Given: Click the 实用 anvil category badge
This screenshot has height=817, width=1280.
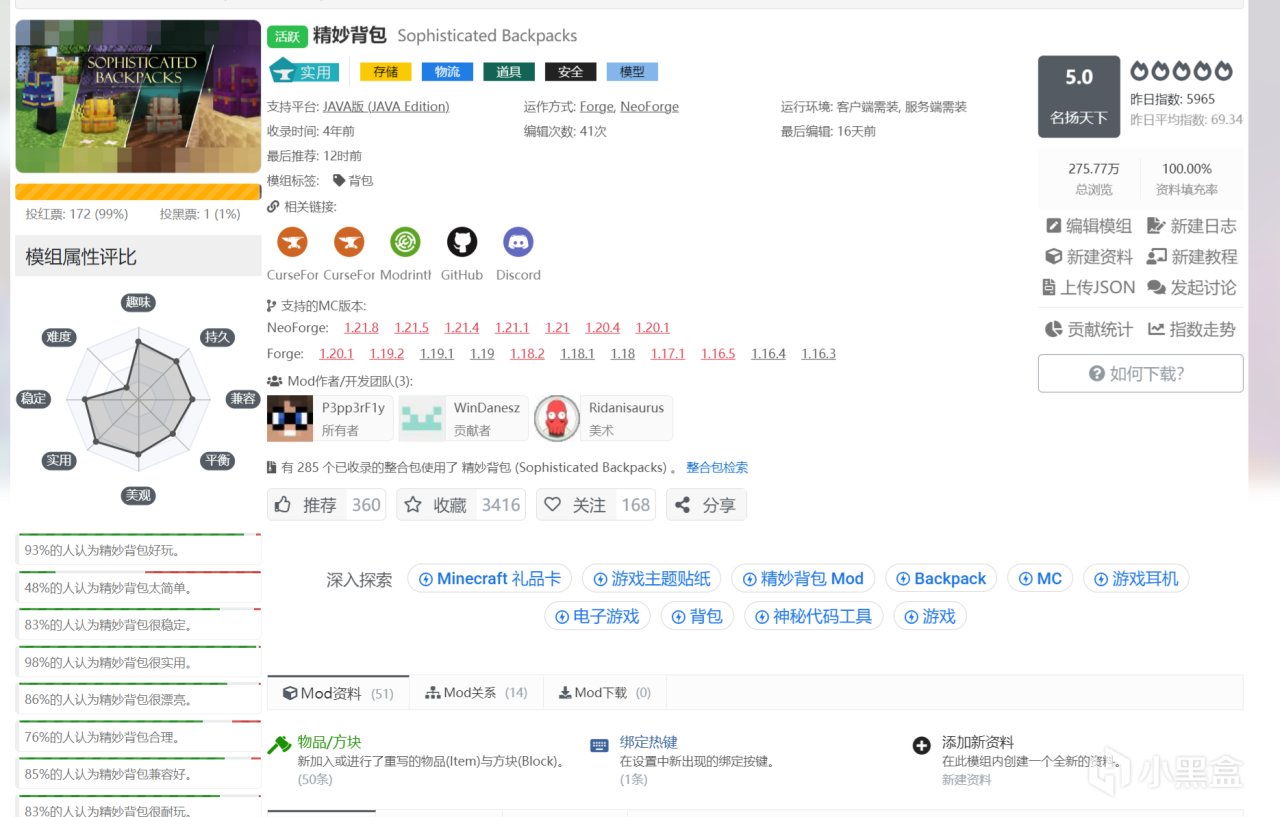Looking at the screenshot, I should [304, 72].
